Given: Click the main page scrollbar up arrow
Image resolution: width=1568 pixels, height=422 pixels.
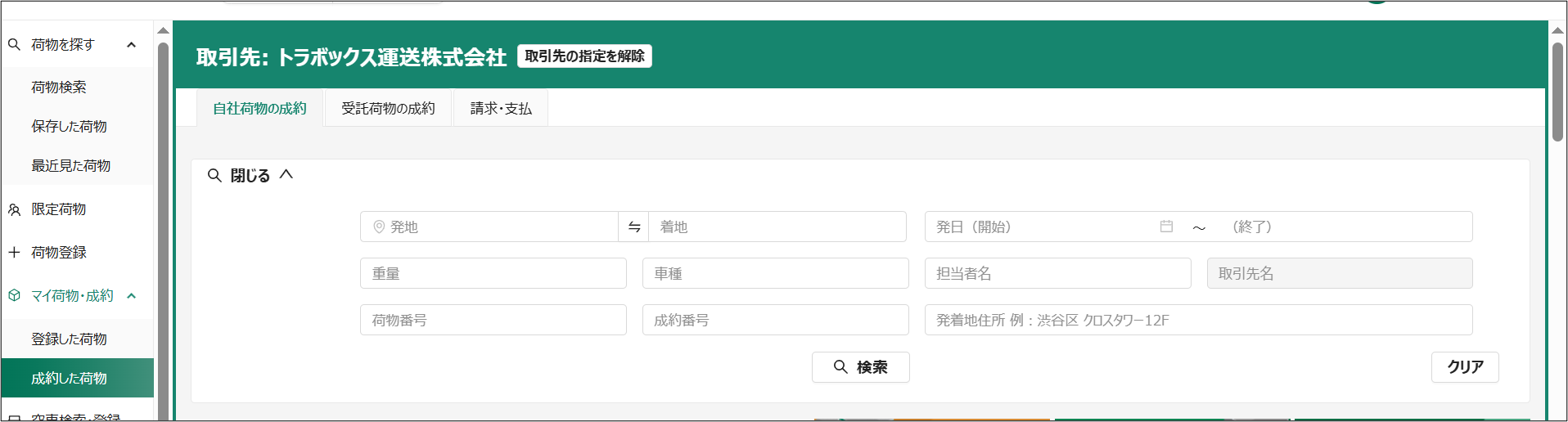Looking at the screenshot, I should (x=1557, y=30).
